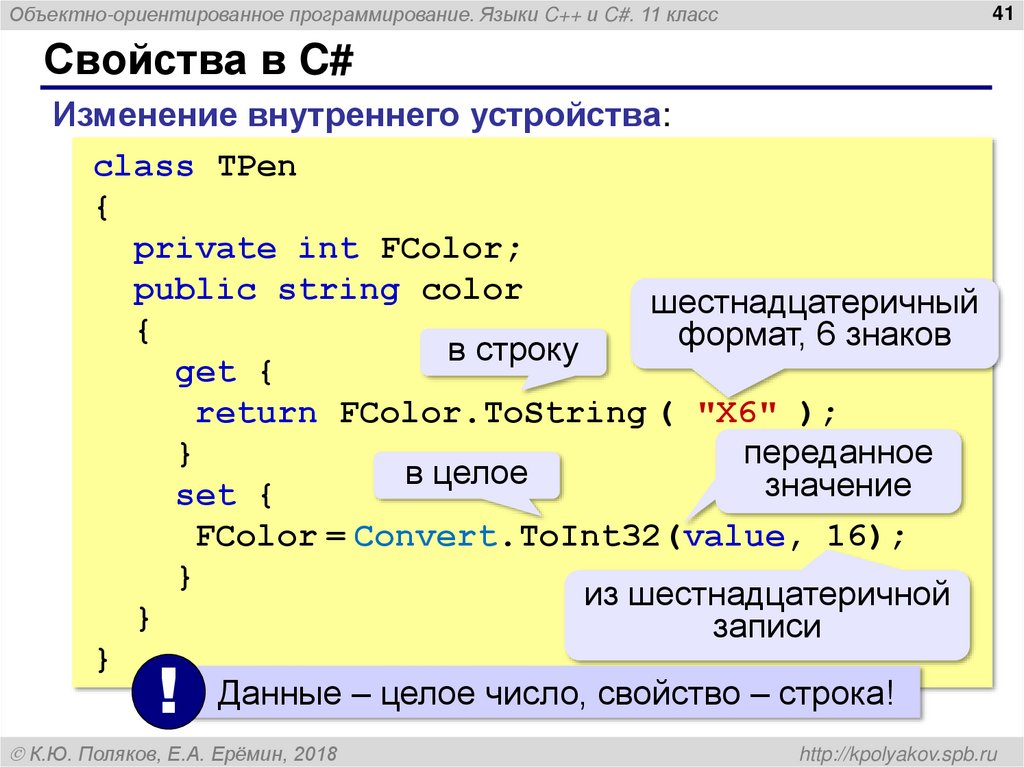Click the "переданное значение" callout
Screen dimensions: 1024x767
point(839,470)
